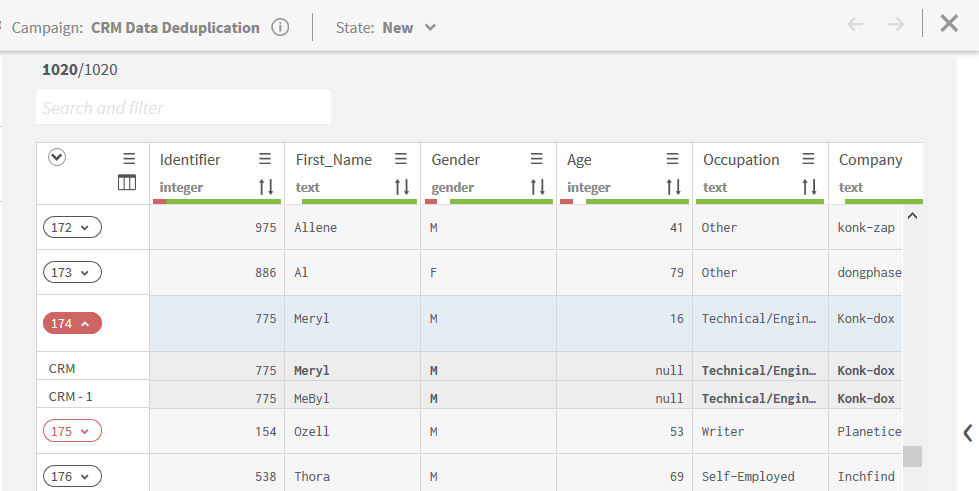Click the campaign info icon
979x491 pixels.
click(x=281, y=27)
